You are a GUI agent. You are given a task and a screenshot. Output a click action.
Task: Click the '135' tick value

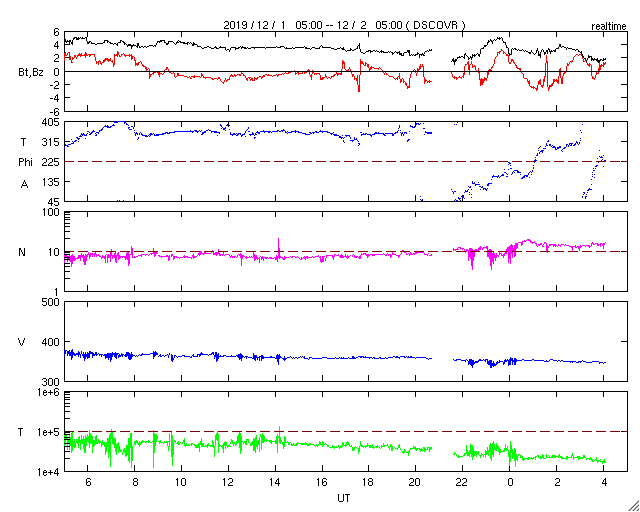(51, 182)
